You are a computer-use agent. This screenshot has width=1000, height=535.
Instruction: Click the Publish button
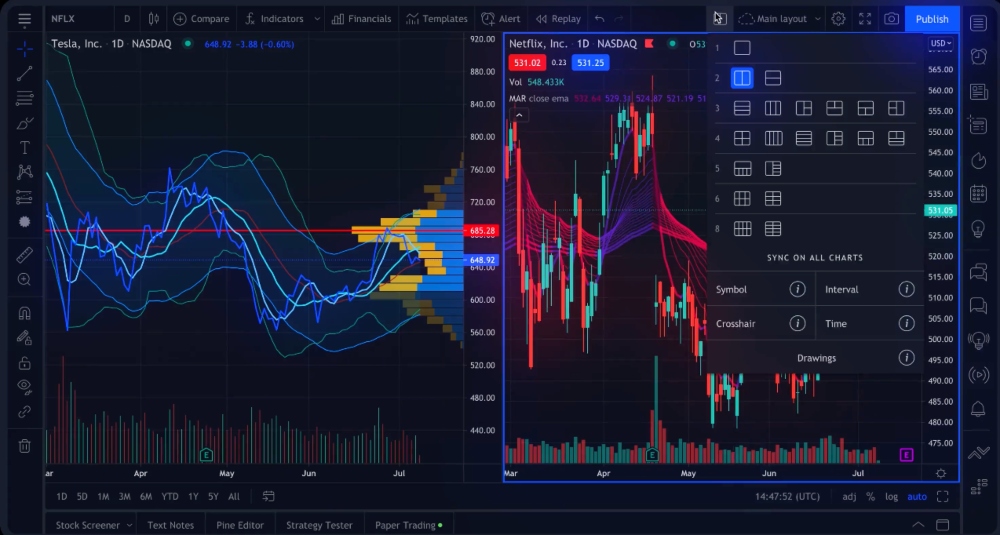pyautogui.click(x=932, y=19)
